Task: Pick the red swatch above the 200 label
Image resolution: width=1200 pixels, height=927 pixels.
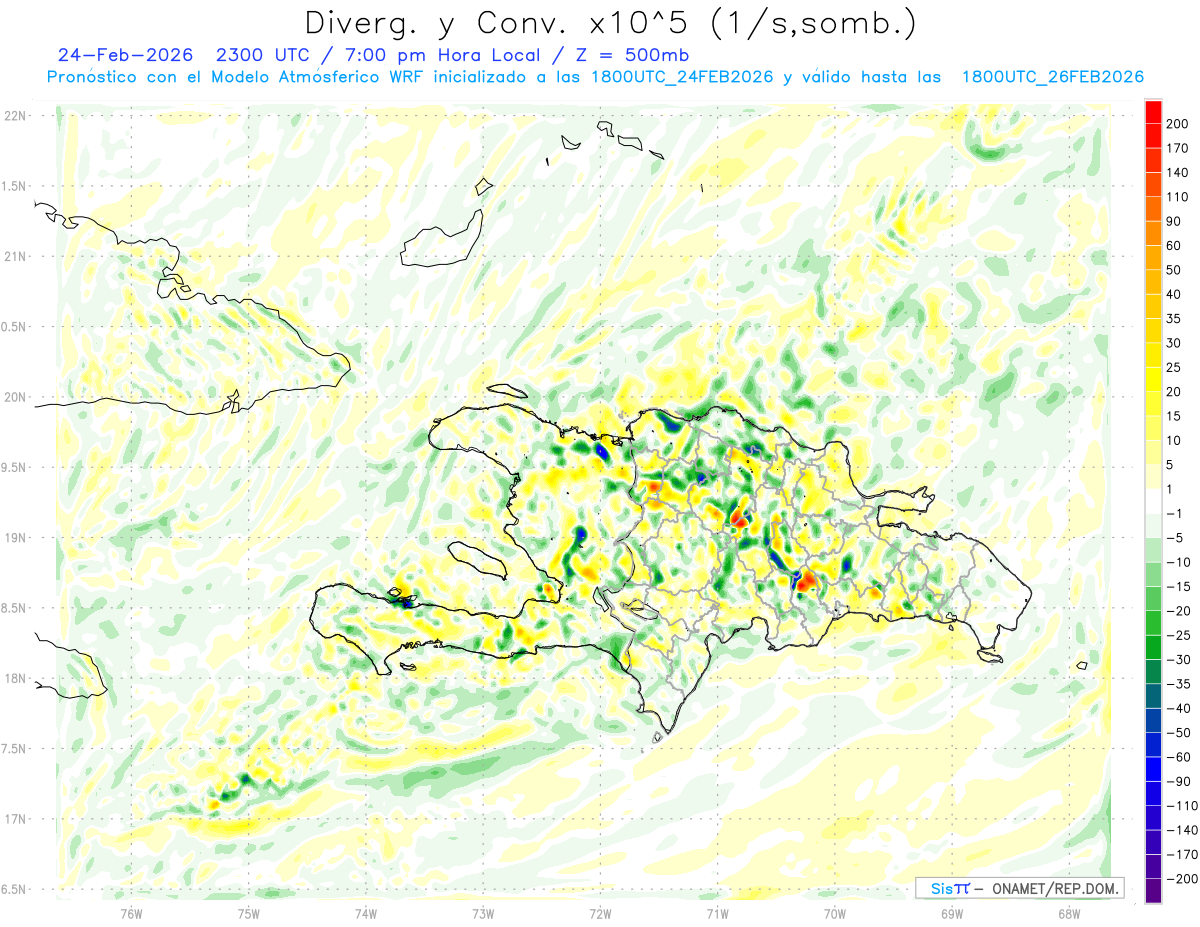Action: pyautogui.click(x=1153, y=112)
